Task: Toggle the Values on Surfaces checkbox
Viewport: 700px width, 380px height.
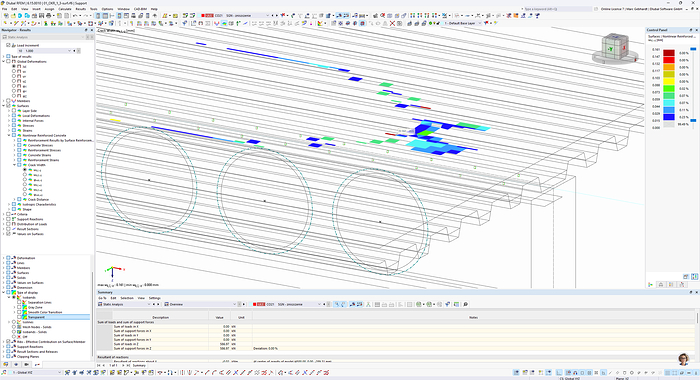Action: 8,234
